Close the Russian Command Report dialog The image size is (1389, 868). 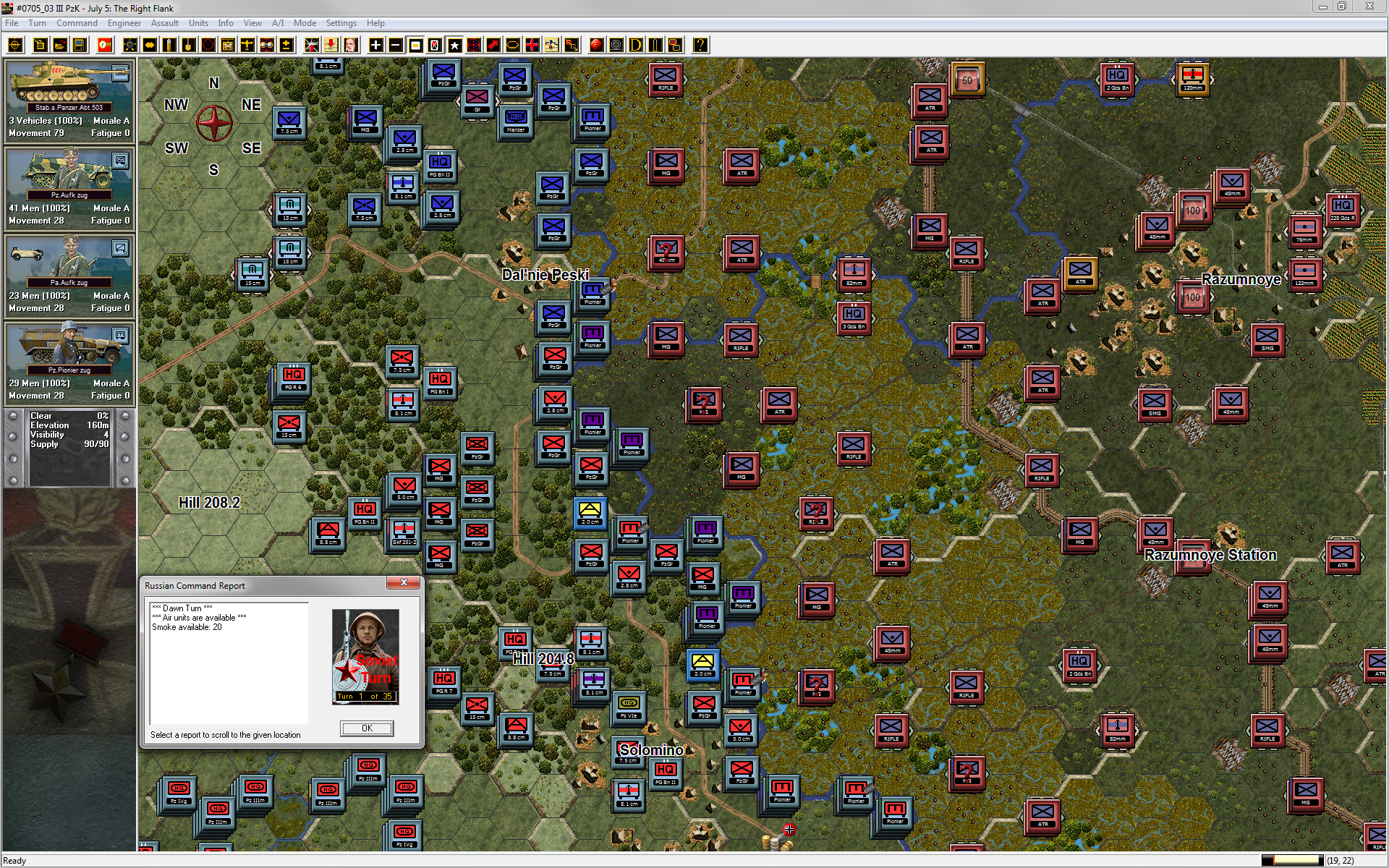tap(404, 583)
